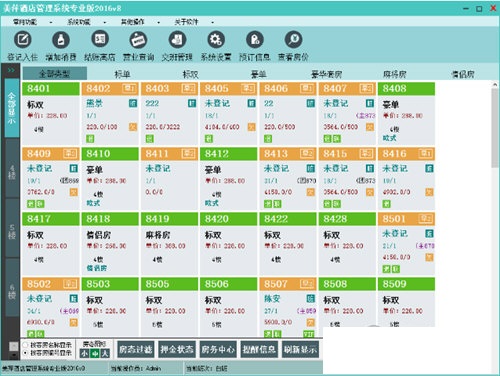Click the room list vertical scrollbar thumb
The width and height of the screenshot is (500, 376).
click(x=495, y=128)
